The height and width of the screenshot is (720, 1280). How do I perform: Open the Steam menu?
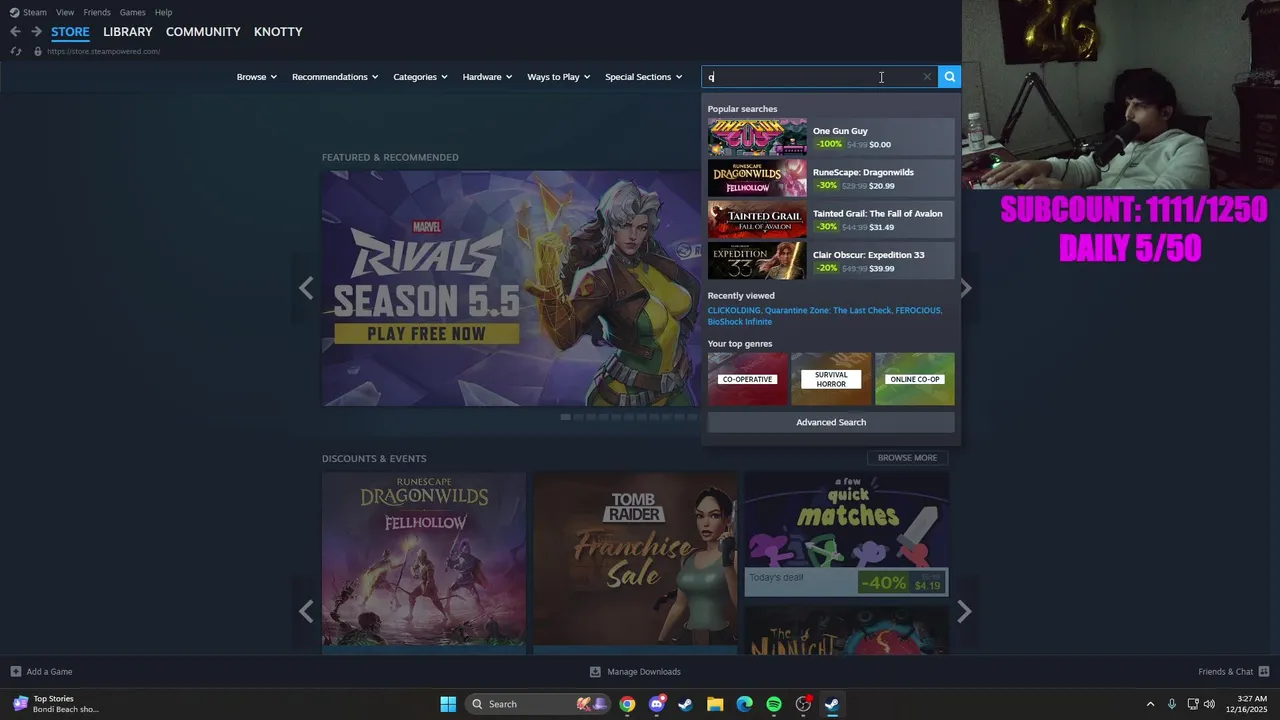point(28,12)
